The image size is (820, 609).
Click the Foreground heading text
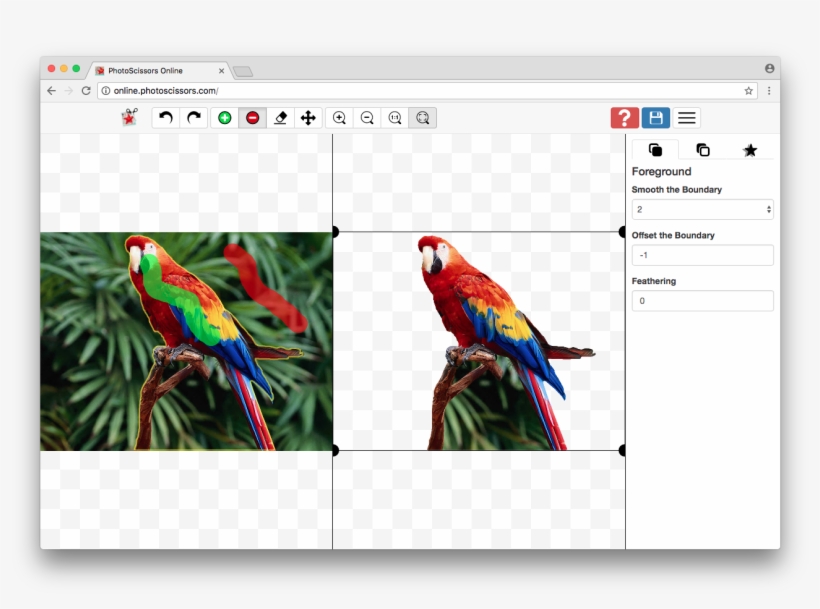pos(661,171)
